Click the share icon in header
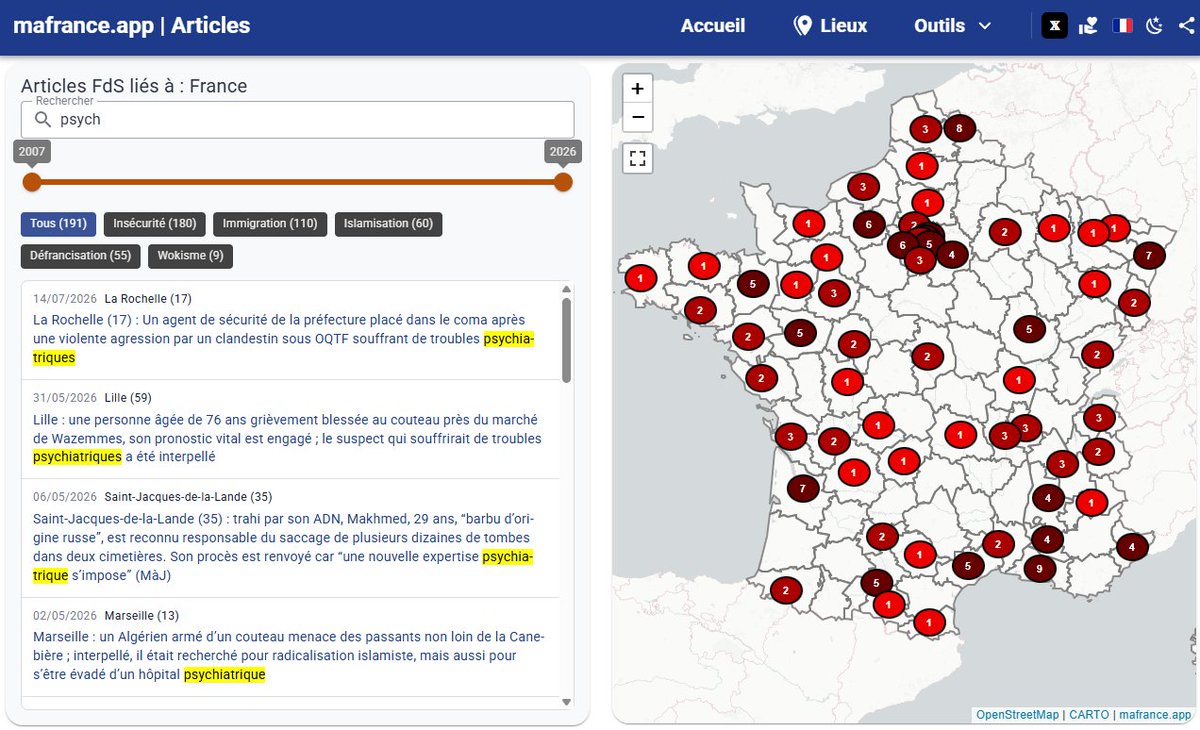Viewport: 1200px width, 730px height. [x=1186, y=26]
